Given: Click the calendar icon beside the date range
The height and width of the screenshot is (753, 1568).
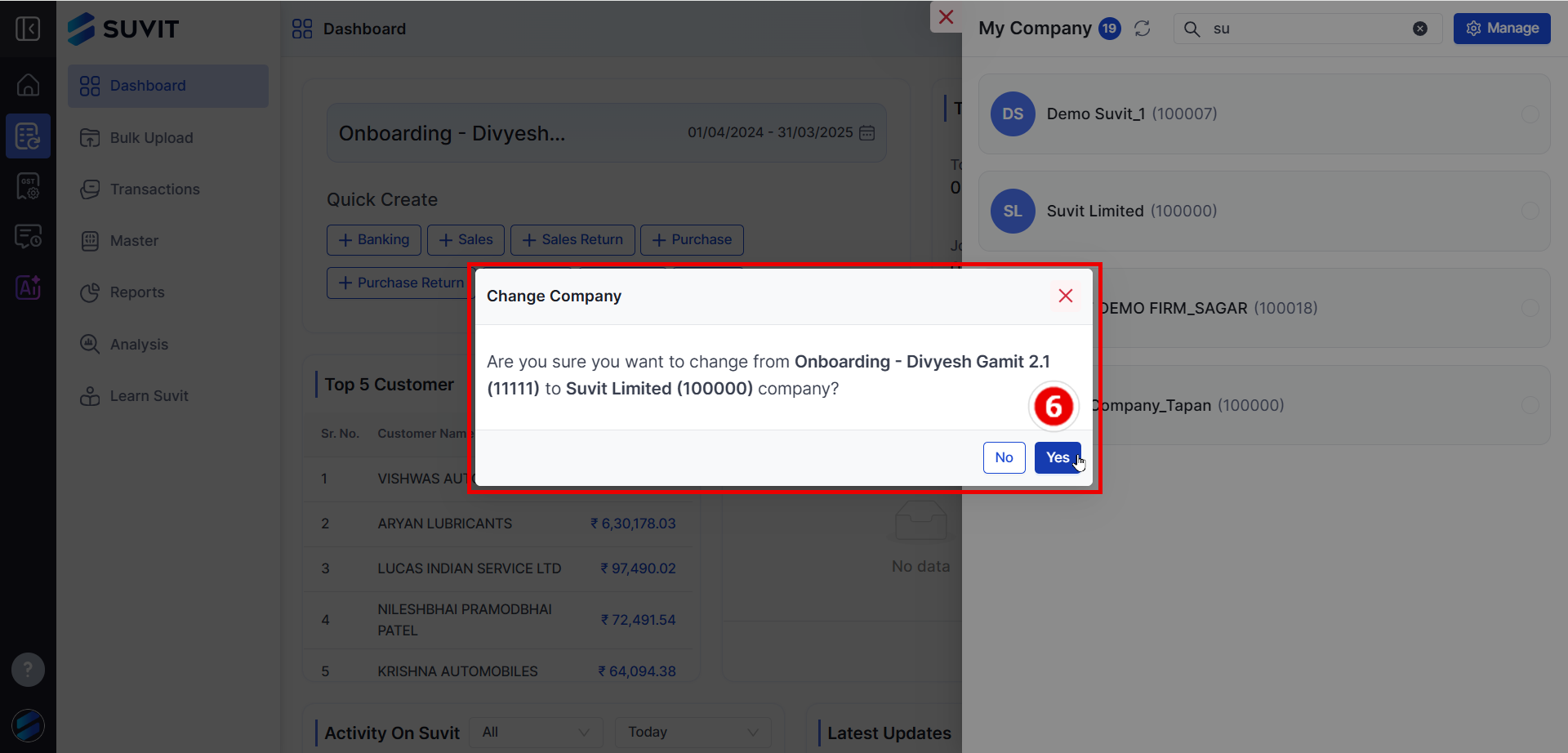Looking at the screenshot, I should pyautogui.click(x=867, y=132).
